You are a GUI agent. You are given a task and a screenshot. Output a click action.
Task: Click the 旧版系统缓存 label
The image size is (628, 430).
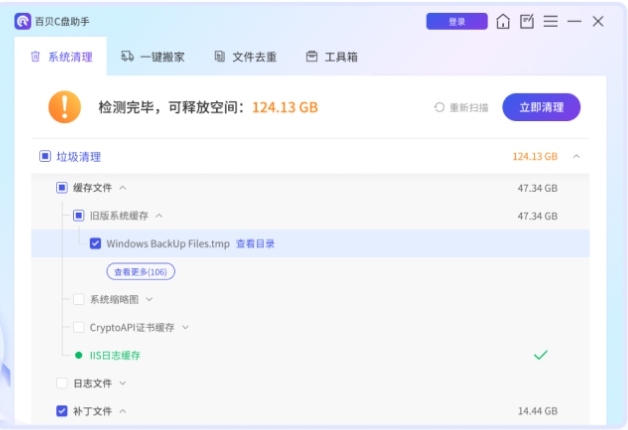click(119, 215)
